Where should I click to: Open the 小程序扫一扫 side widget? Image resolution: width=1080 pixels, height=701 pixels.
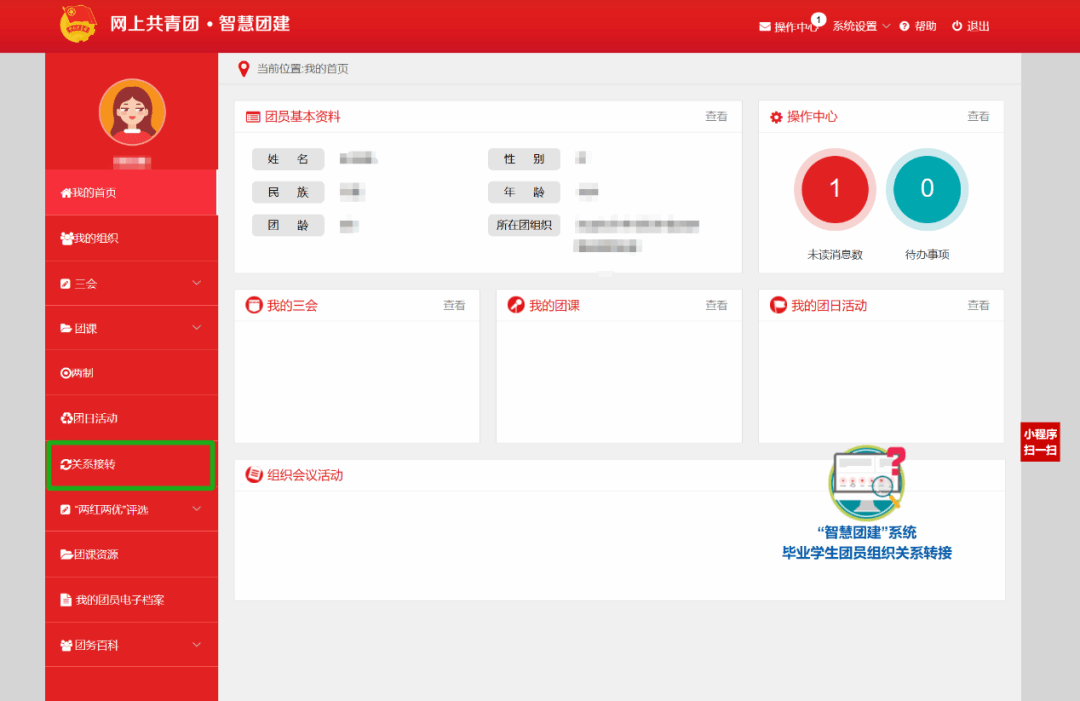pos(1040,442)
